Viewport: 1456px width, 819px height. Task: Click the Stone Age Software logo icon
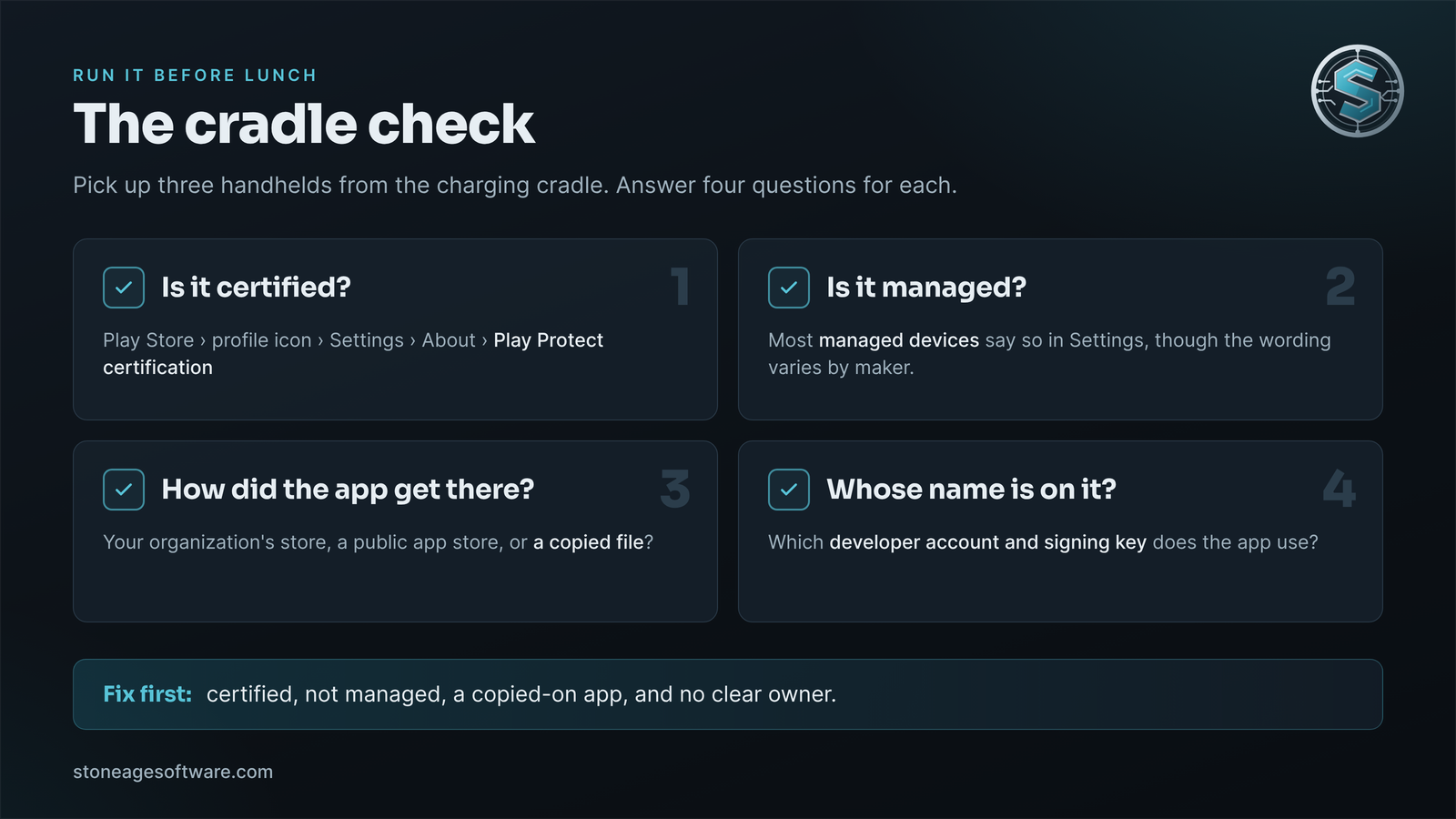(x=1357, y=91)
